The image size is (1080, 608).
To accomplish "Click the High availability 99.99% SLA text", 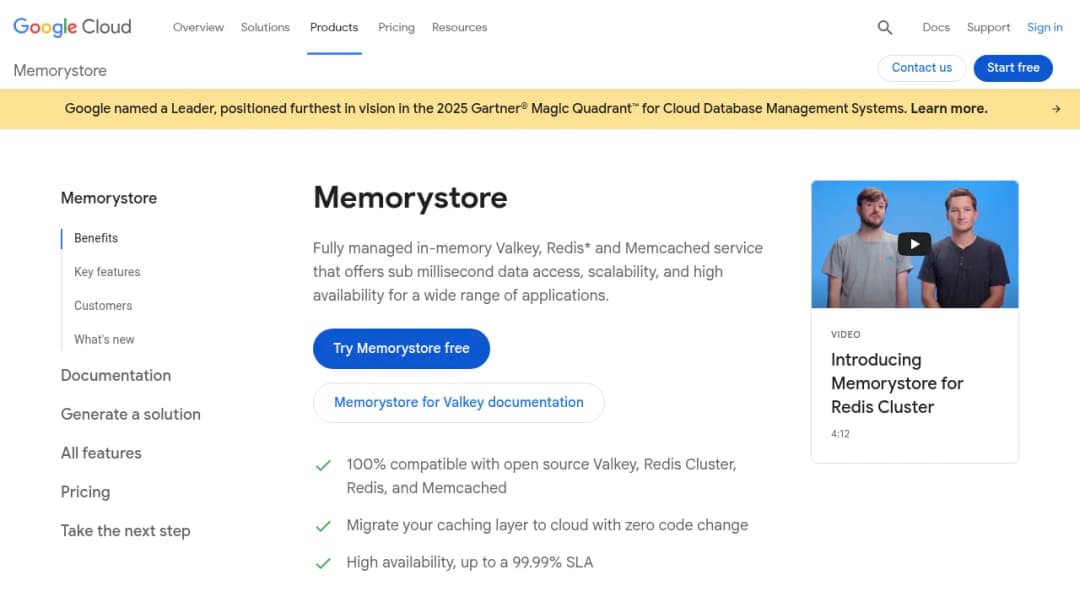I will pos(469,563).
